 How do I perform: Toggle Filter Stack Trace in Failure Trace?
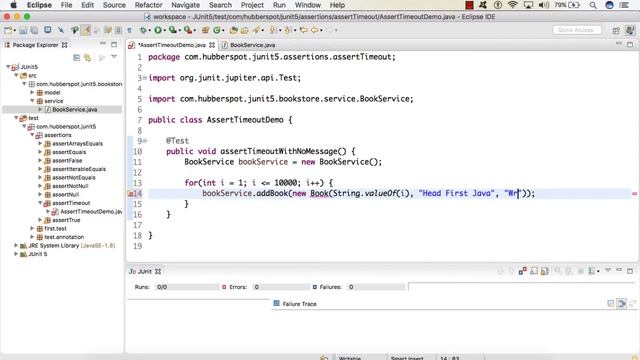(x=622, y=303)
